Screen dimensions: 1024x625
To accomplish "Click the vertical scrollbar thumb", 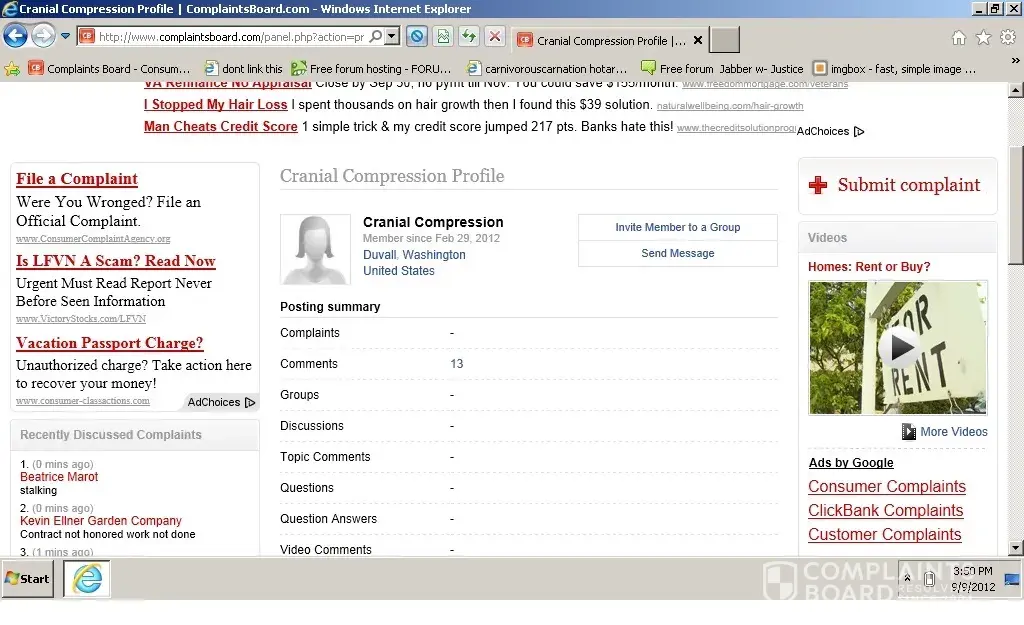I will click(1016, 205).
